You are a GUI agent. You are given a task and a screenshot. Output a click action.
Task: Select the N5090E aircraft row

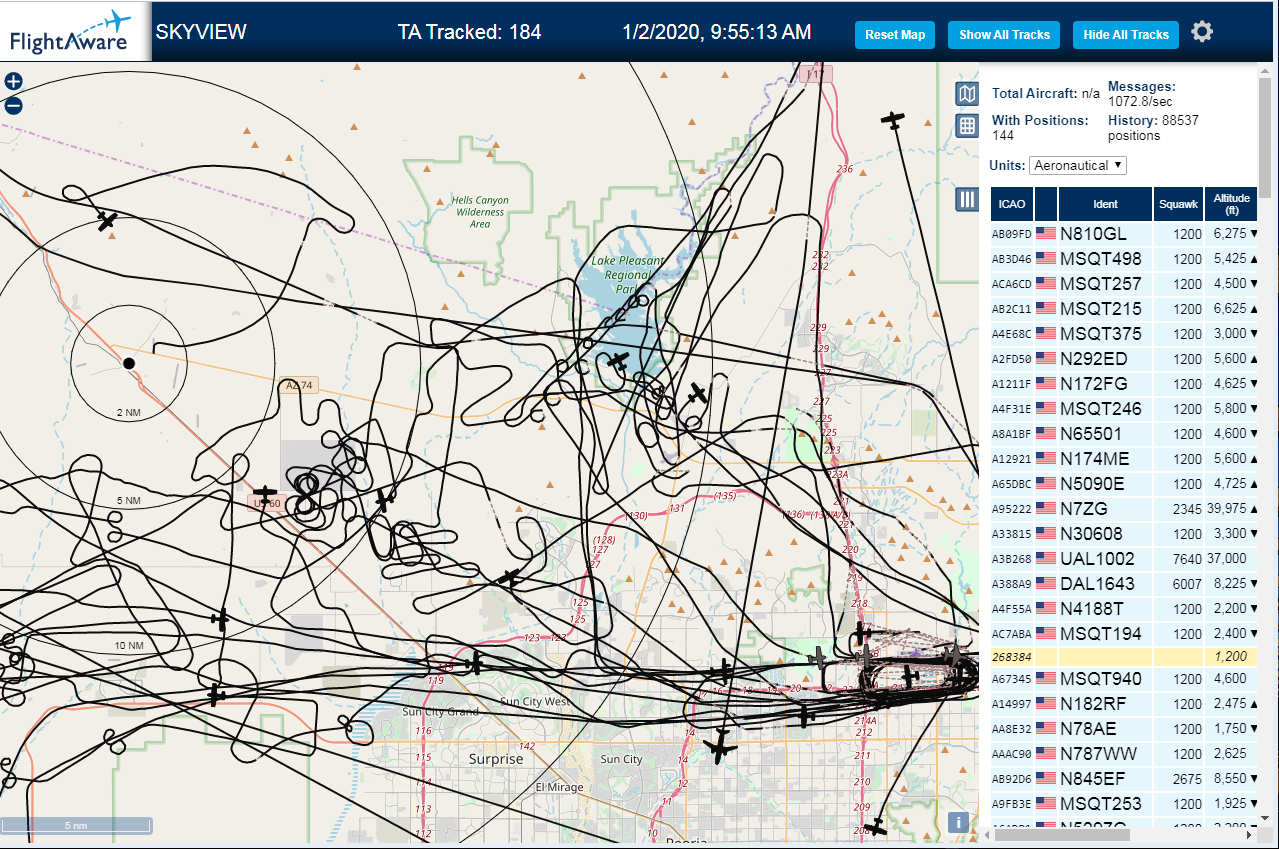(1125, 484)
